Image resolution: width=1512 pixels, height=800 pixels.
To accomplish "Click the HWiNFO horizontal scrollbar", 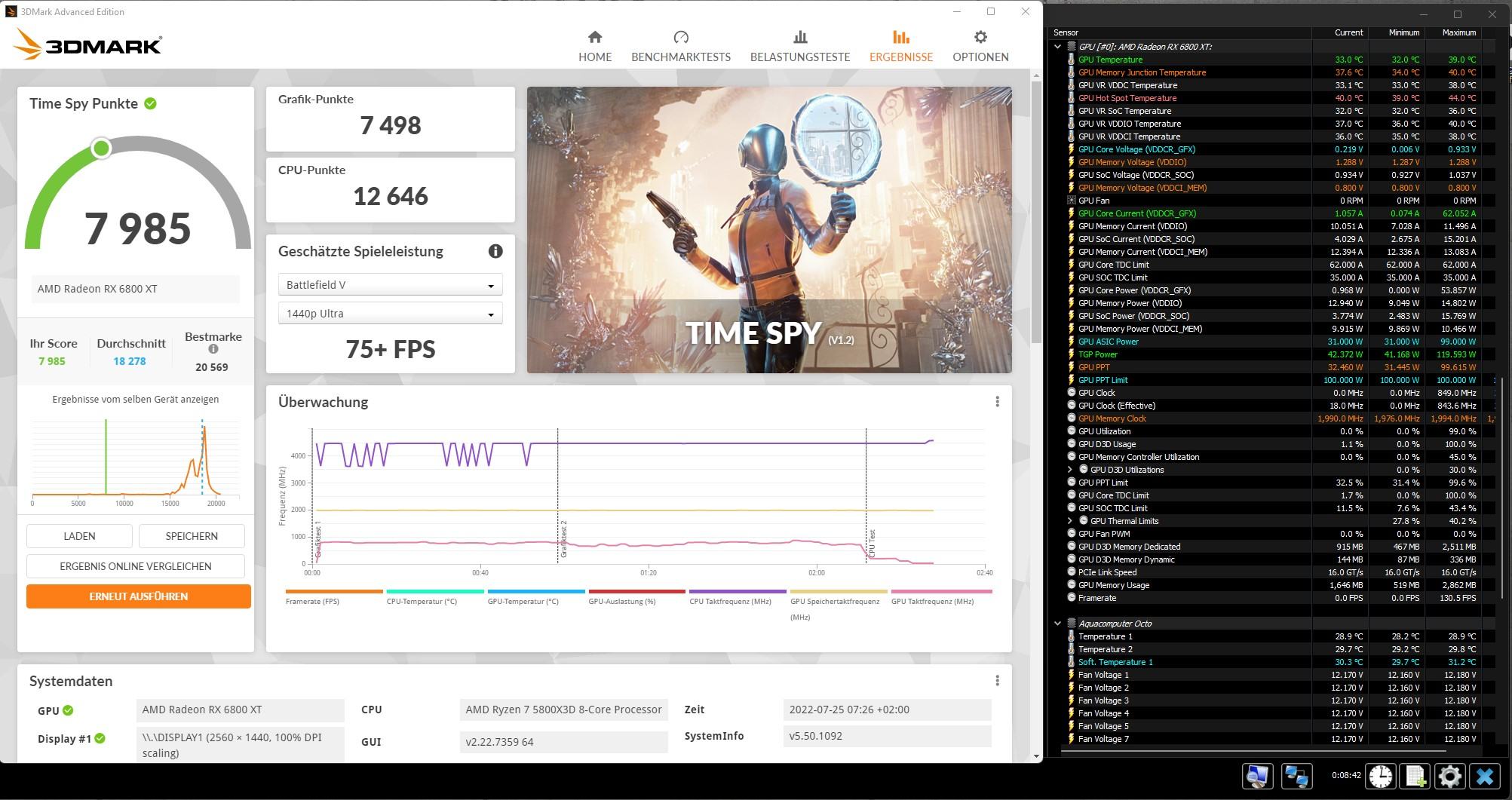I will [x=1252, y=751].
